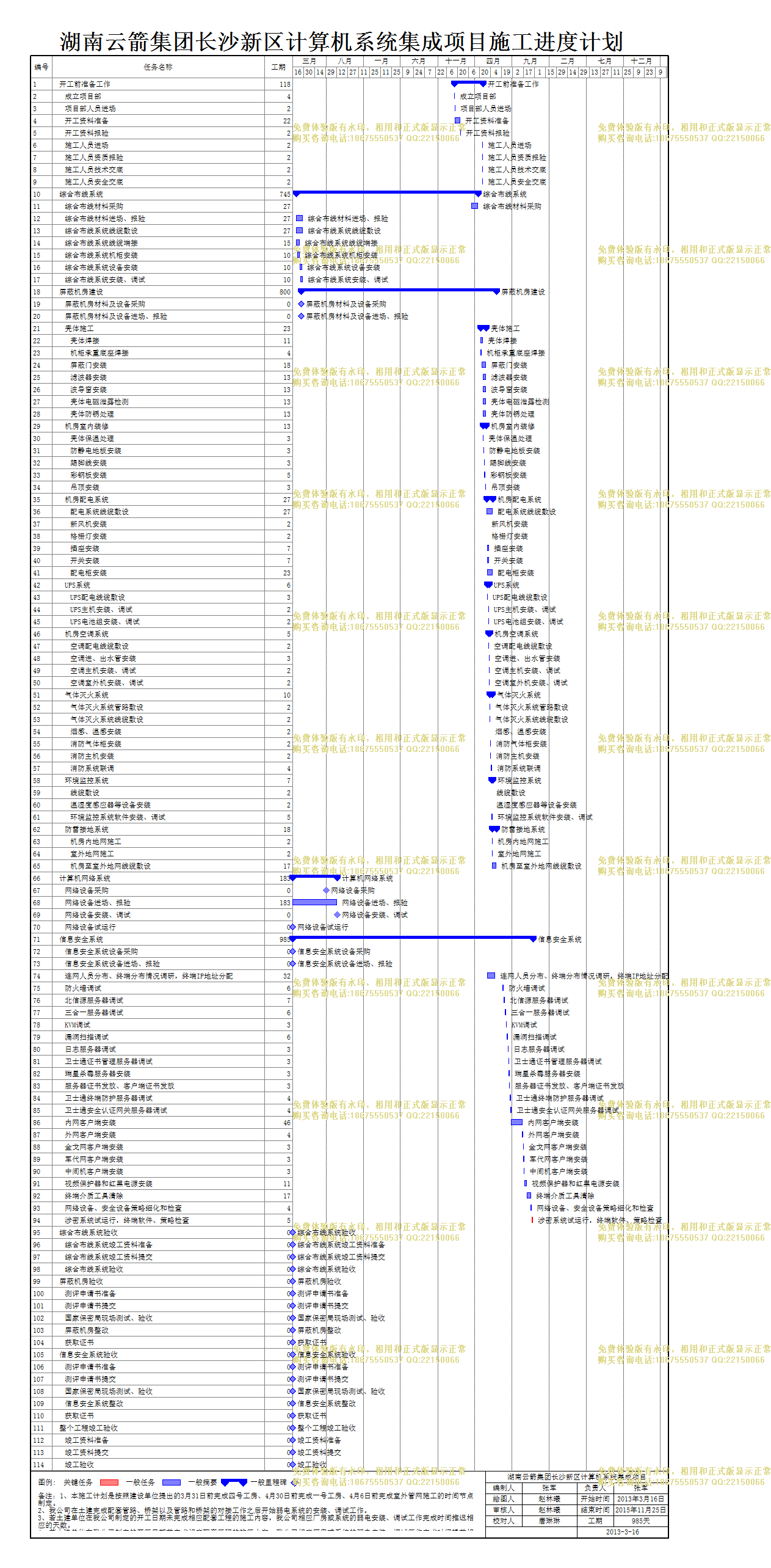
Task: Select task row 获取证书 numbered 104
Action: (x=157, y=1343)
